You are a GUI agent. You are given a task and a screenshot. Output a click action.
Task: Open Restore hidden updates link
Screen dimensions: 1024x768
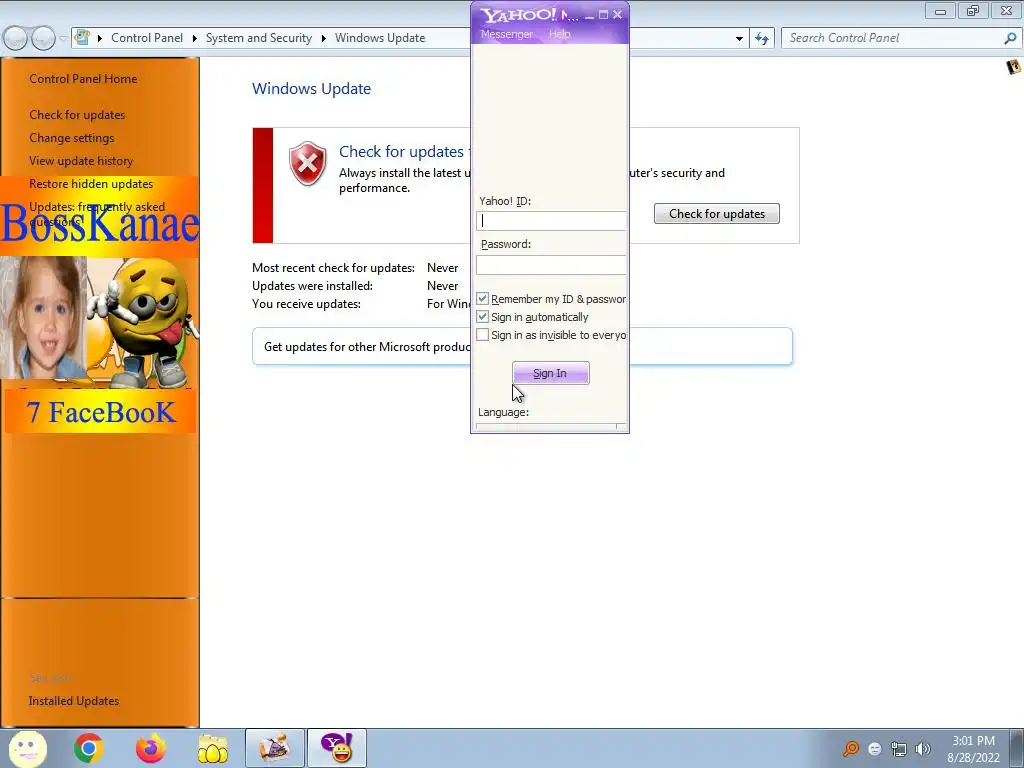(91, 184)
